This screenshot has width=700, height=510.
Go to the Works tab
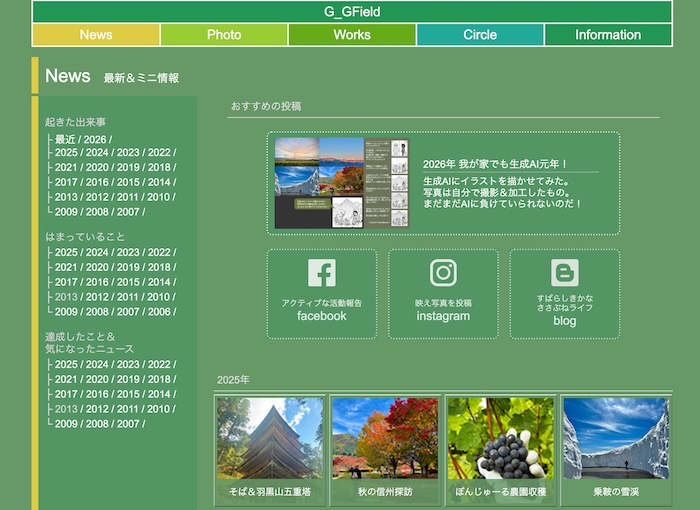pos(352,35)
